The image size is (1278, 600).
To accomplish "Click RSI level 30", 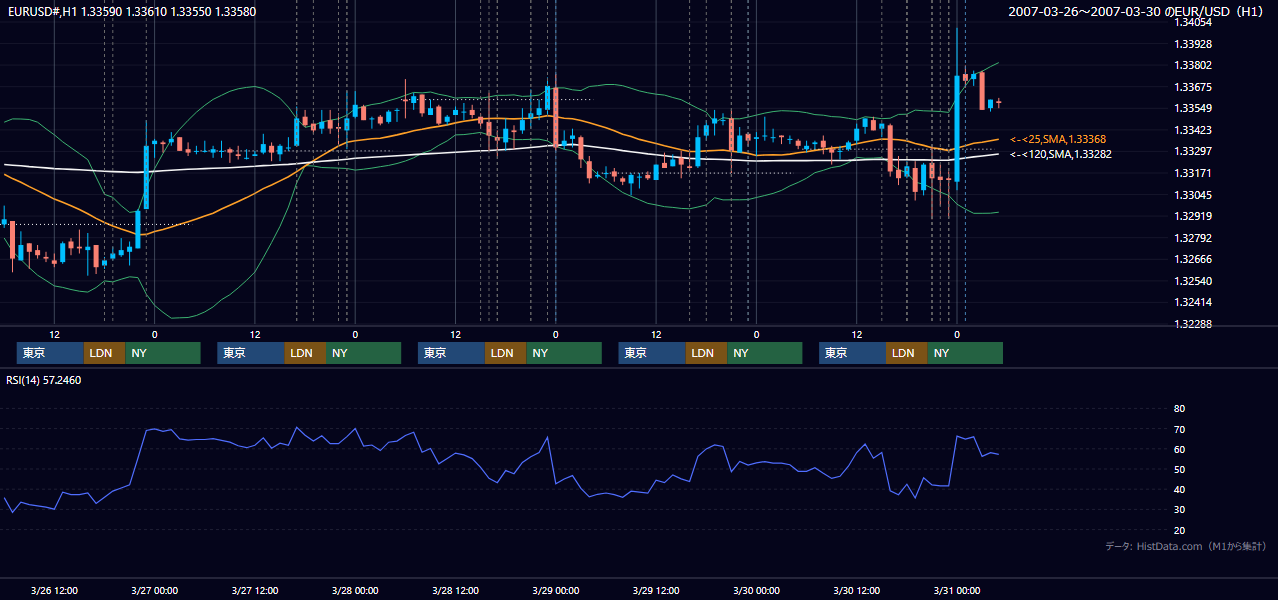I will (1179, 510).
